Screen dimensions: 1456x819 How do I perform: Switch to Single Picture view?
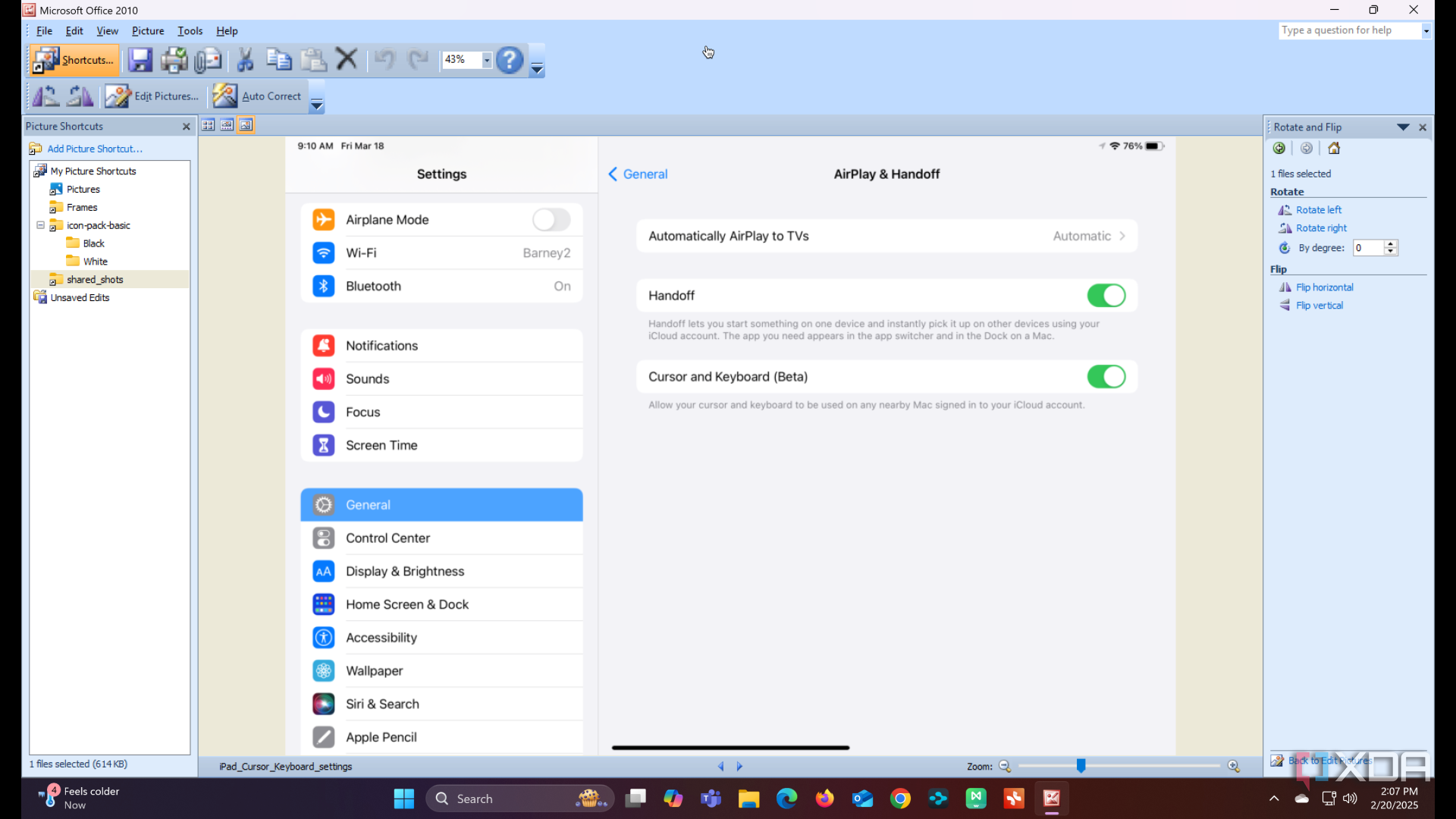point(246,125)
